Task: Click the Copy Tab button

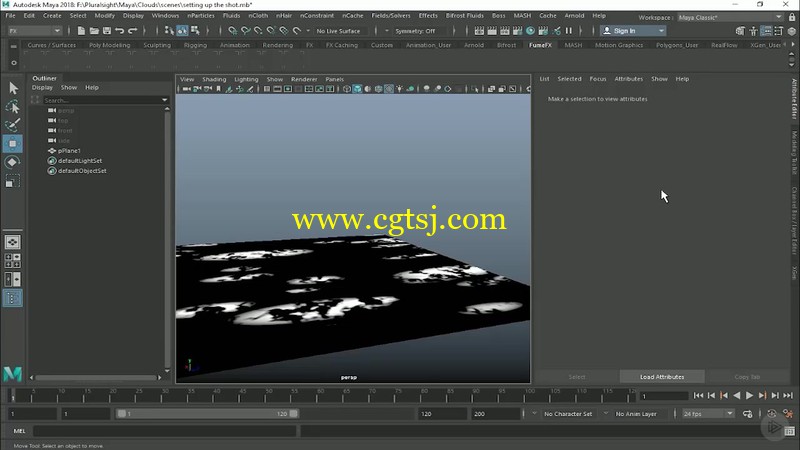Action: click(x=747, y=377)
